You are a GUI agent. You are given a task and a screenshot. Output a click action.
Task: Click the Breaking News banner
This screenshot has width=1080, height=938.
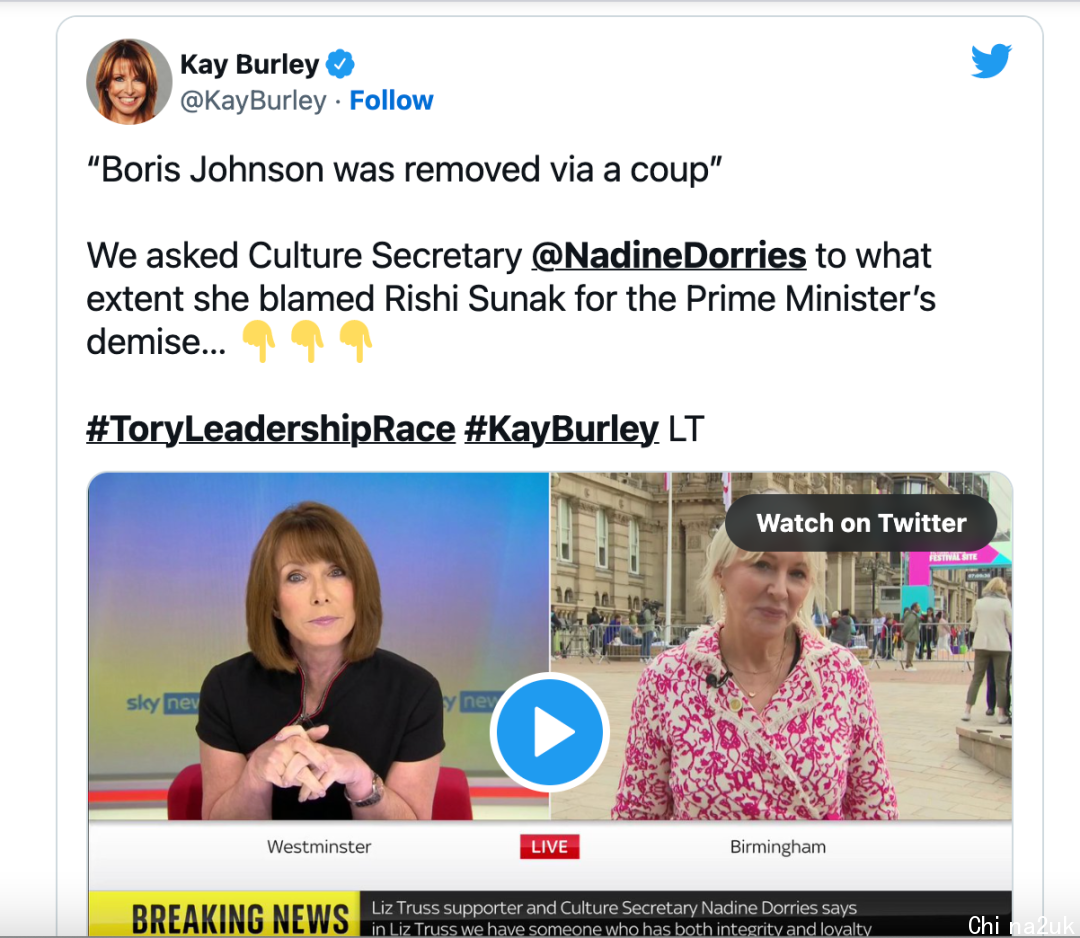tap(225, 915)
